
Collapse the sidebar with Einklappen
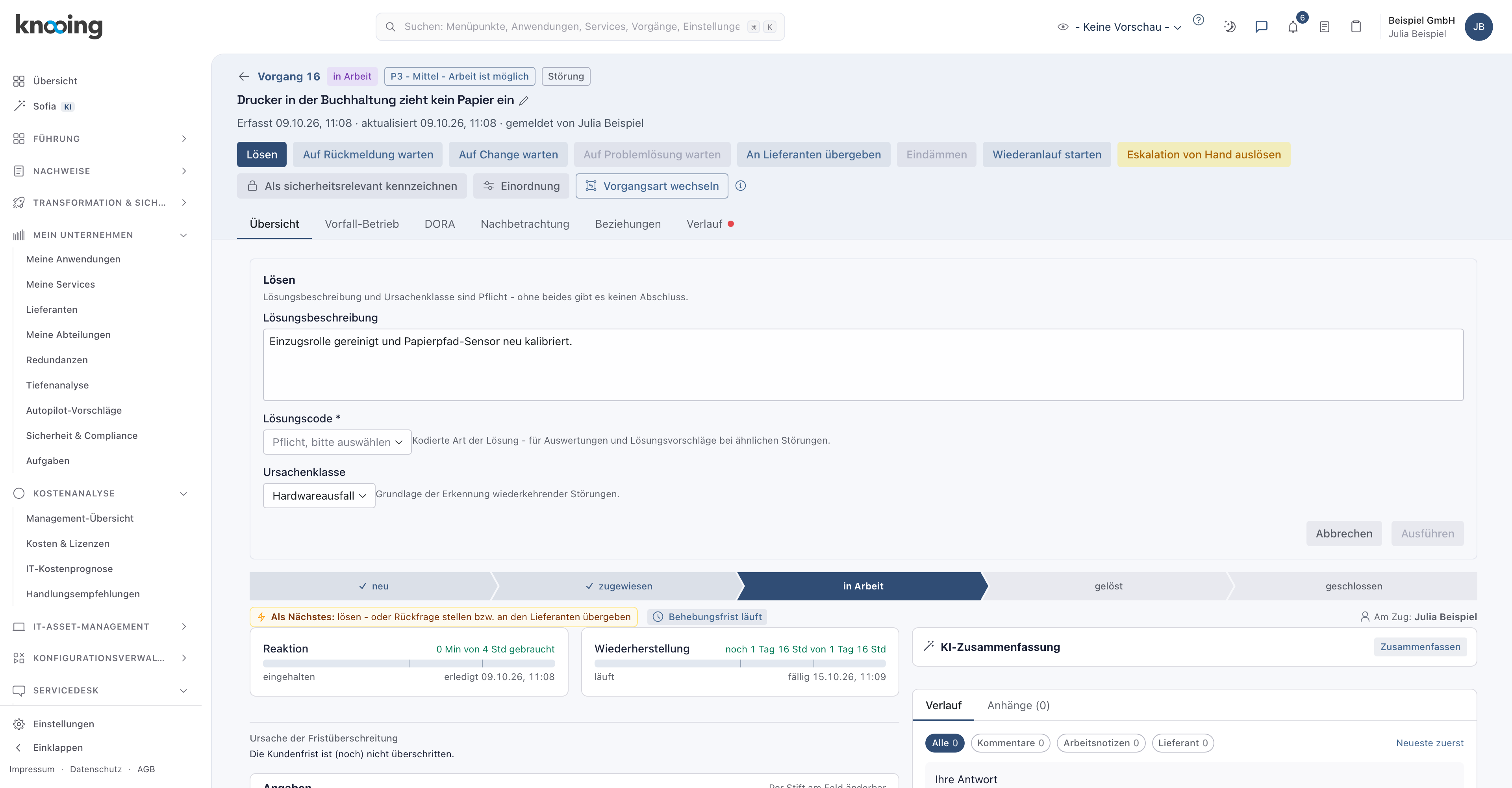(57, 747)
